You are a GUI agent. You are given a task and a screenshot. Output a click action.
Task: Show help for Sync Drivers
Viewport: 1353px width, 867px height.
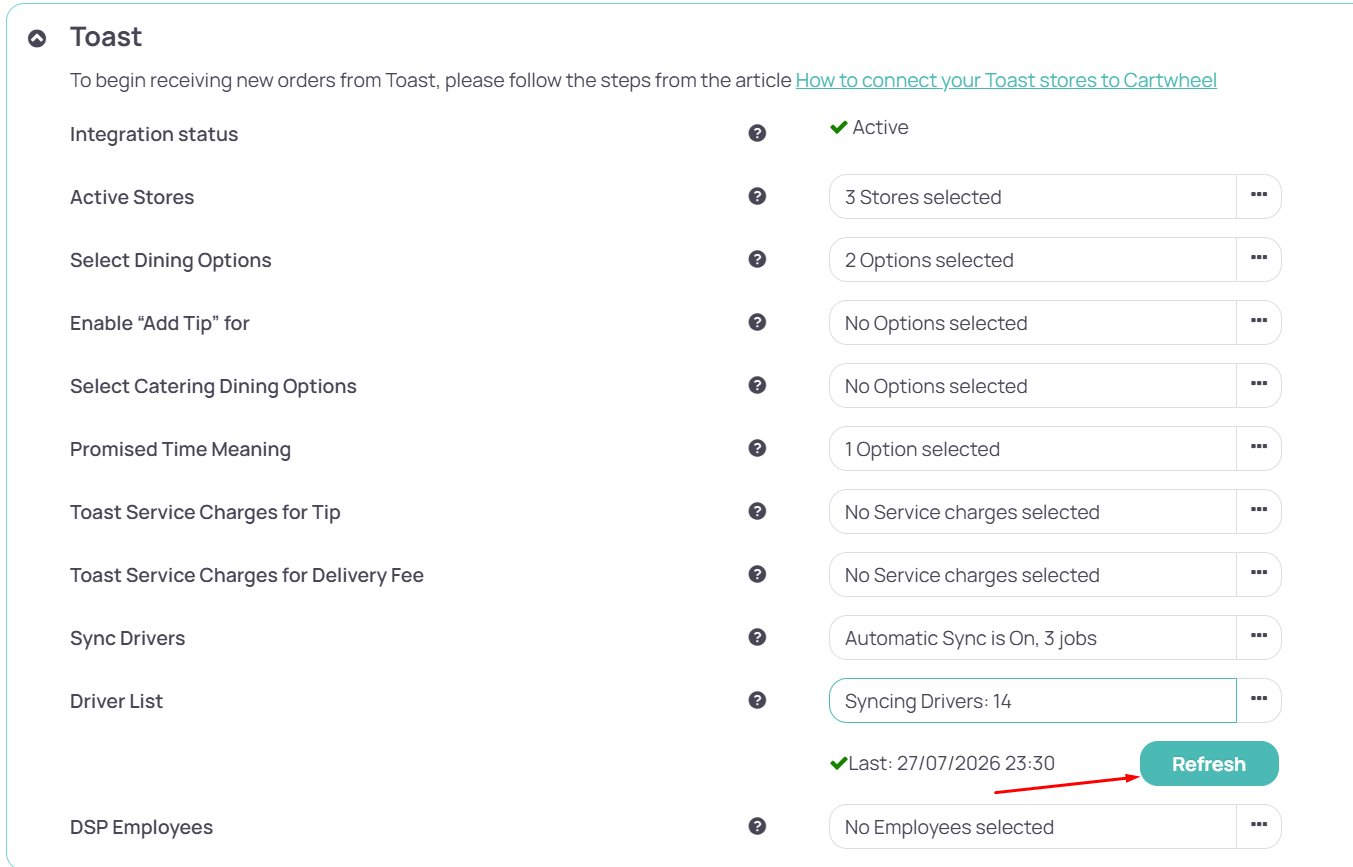(757, 637)
